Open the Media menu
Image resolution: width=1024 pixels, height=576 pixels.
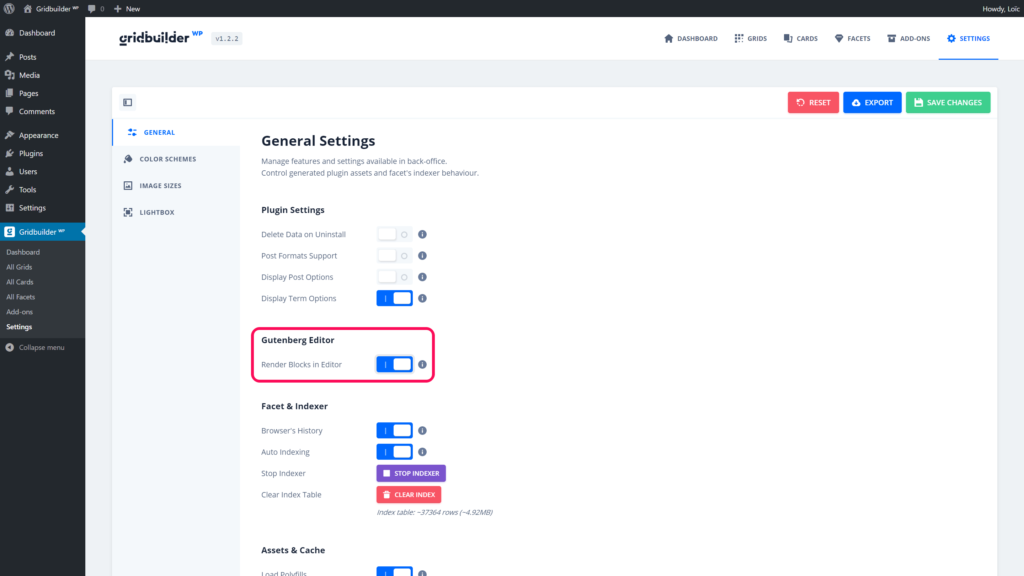click(42, 75)
